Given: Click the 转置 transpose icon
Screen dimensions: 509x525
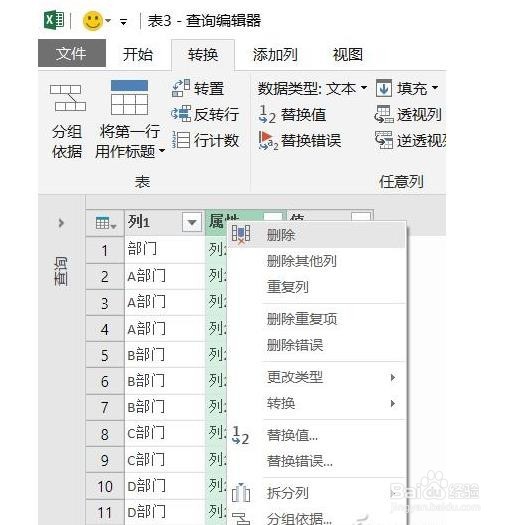Looking at the screenshot, I should coord(181,88).
